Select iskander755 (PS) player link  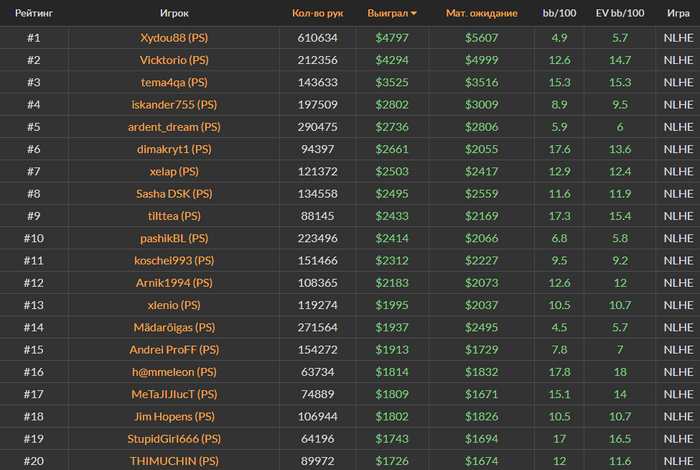[174, 105]
